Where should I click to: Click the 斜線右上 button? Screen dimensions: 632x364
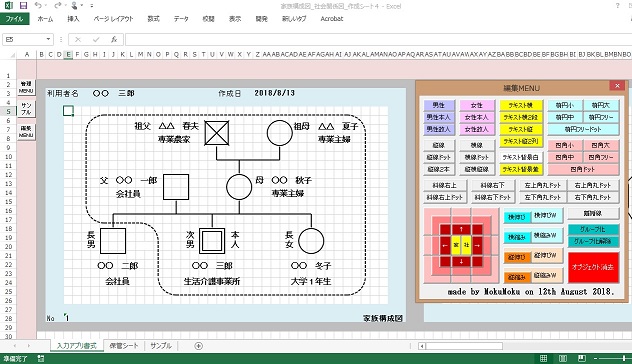click(445, 185)
